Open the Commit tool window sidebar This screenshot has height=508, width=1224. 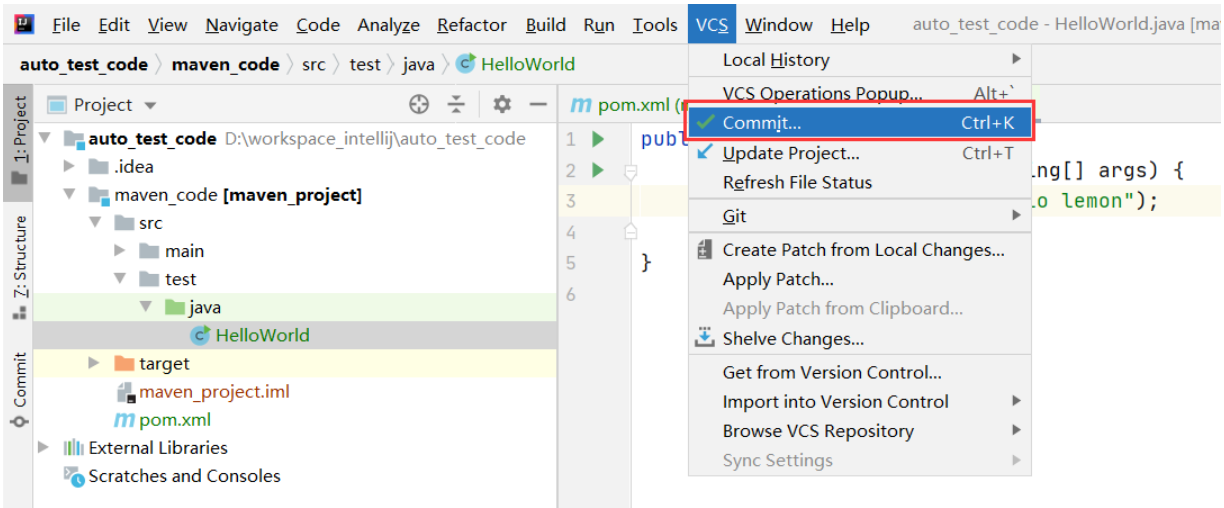[19, 390]
